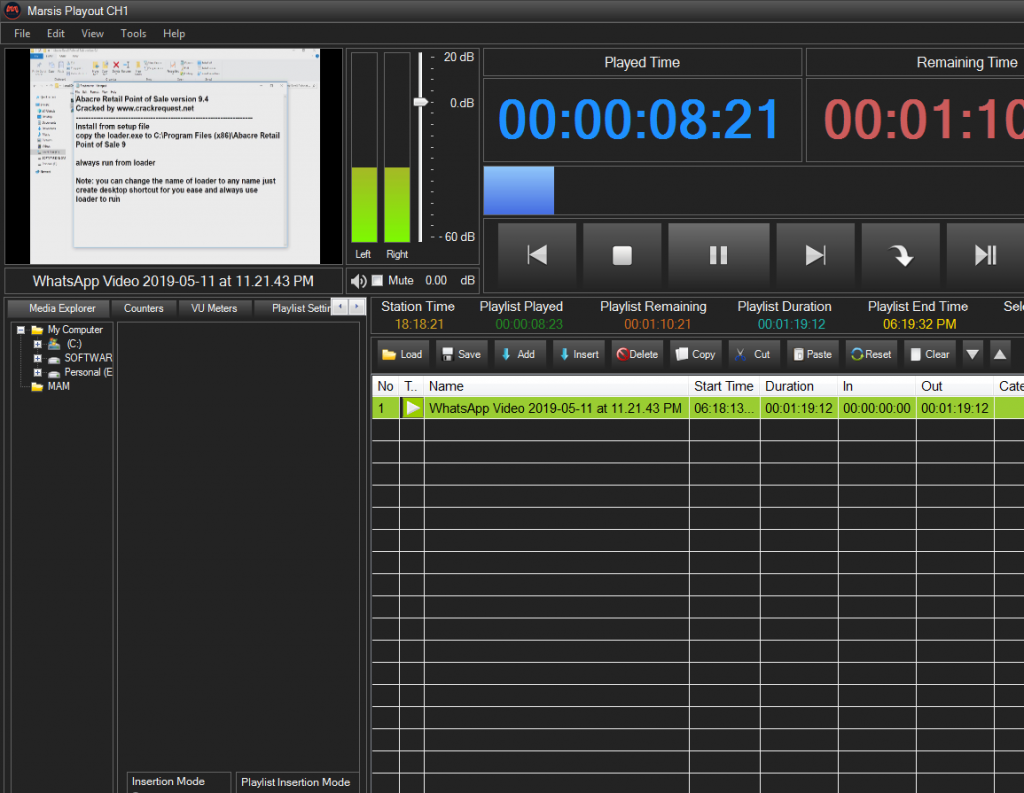Click the Out column header
Screen dimensions: 1024x793
(x=955, y=386)
